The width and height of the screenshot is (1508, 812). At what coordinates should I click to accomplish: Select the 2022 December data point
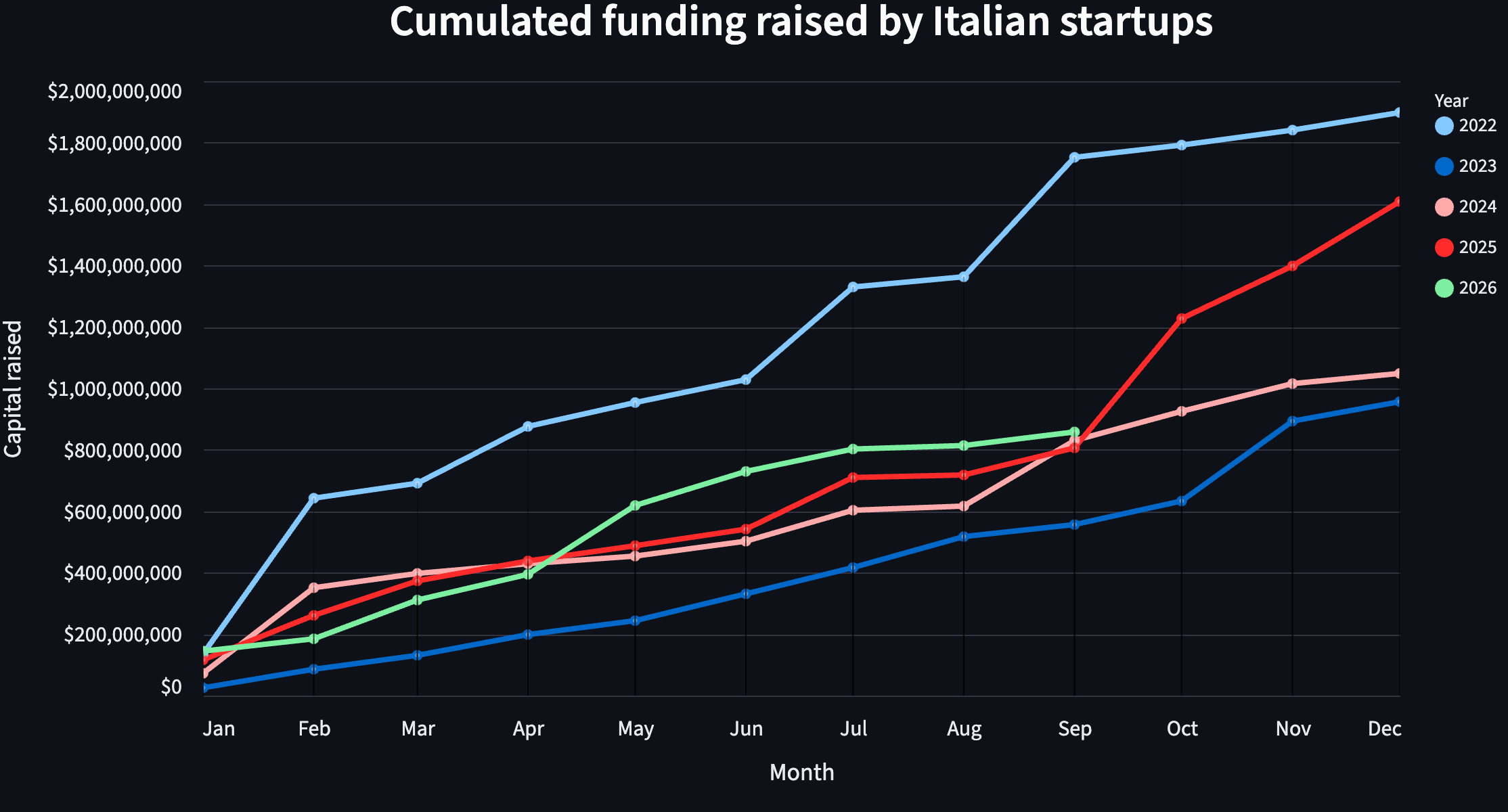click(x=1398, y=112)
